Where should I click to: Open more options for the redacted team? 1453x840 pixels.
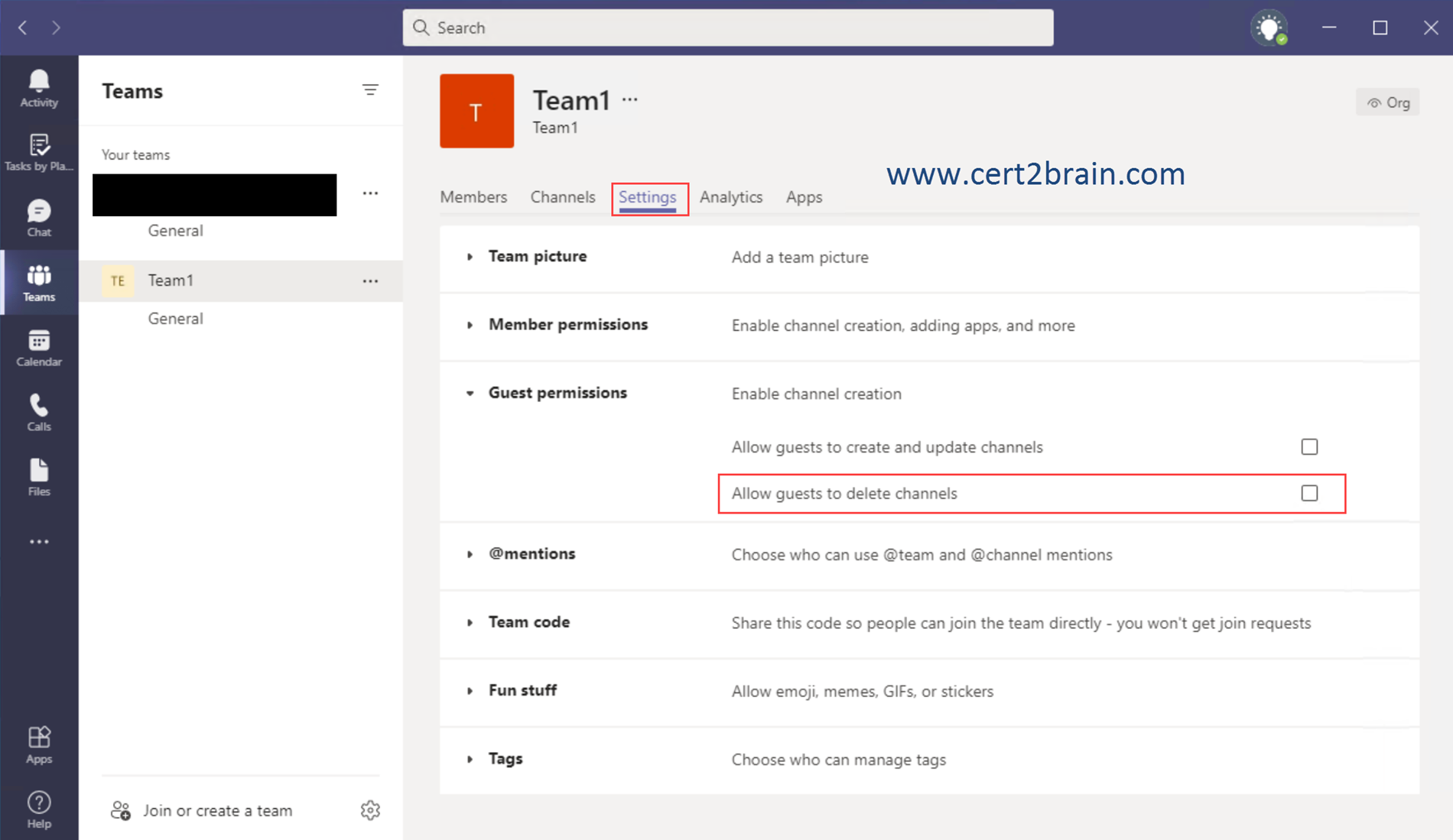(x=370, y=193)
